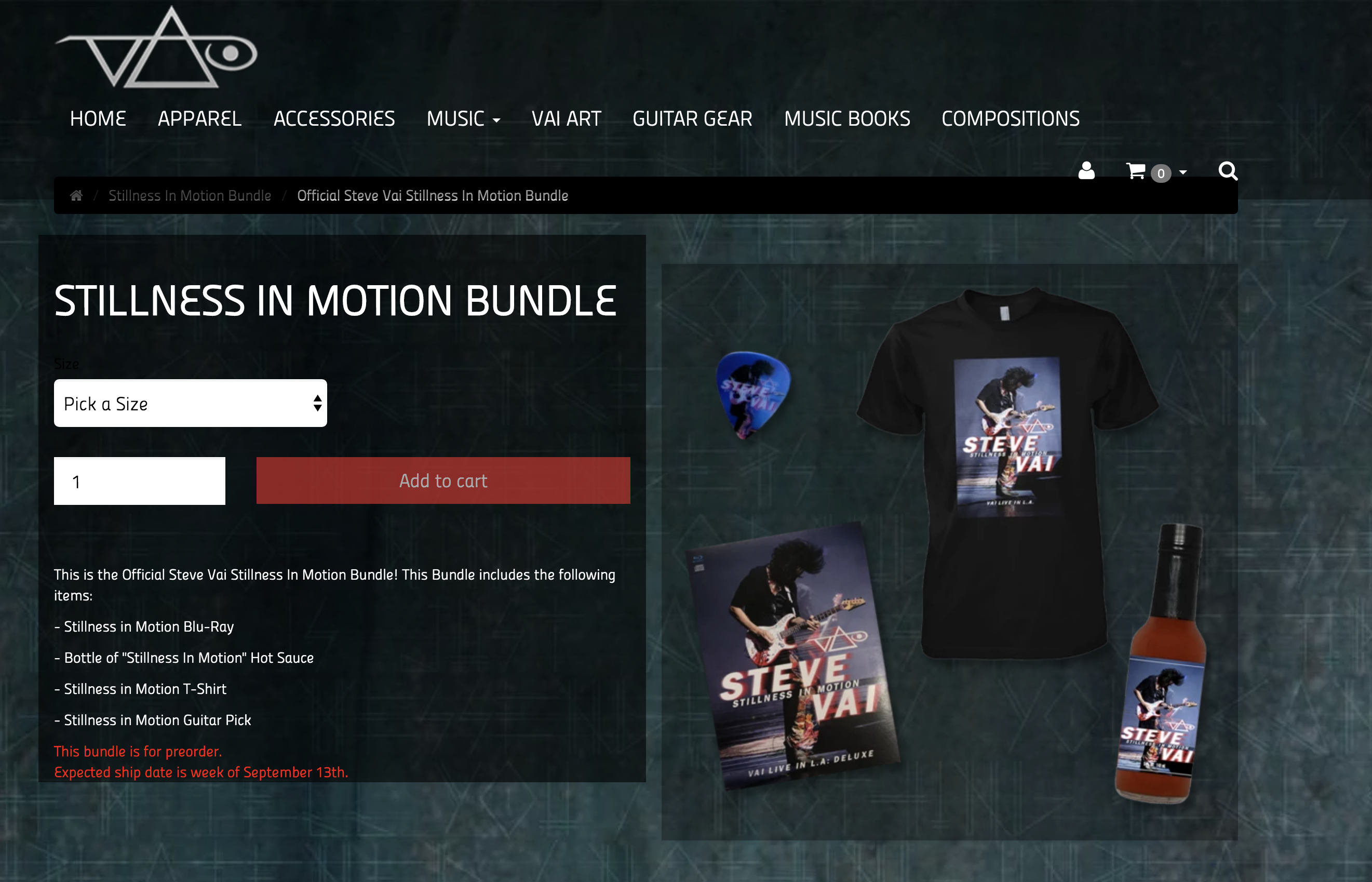Open the shopping cart icon
The width and height of the screenshot is (1372, 882).
click(1136, 171)
